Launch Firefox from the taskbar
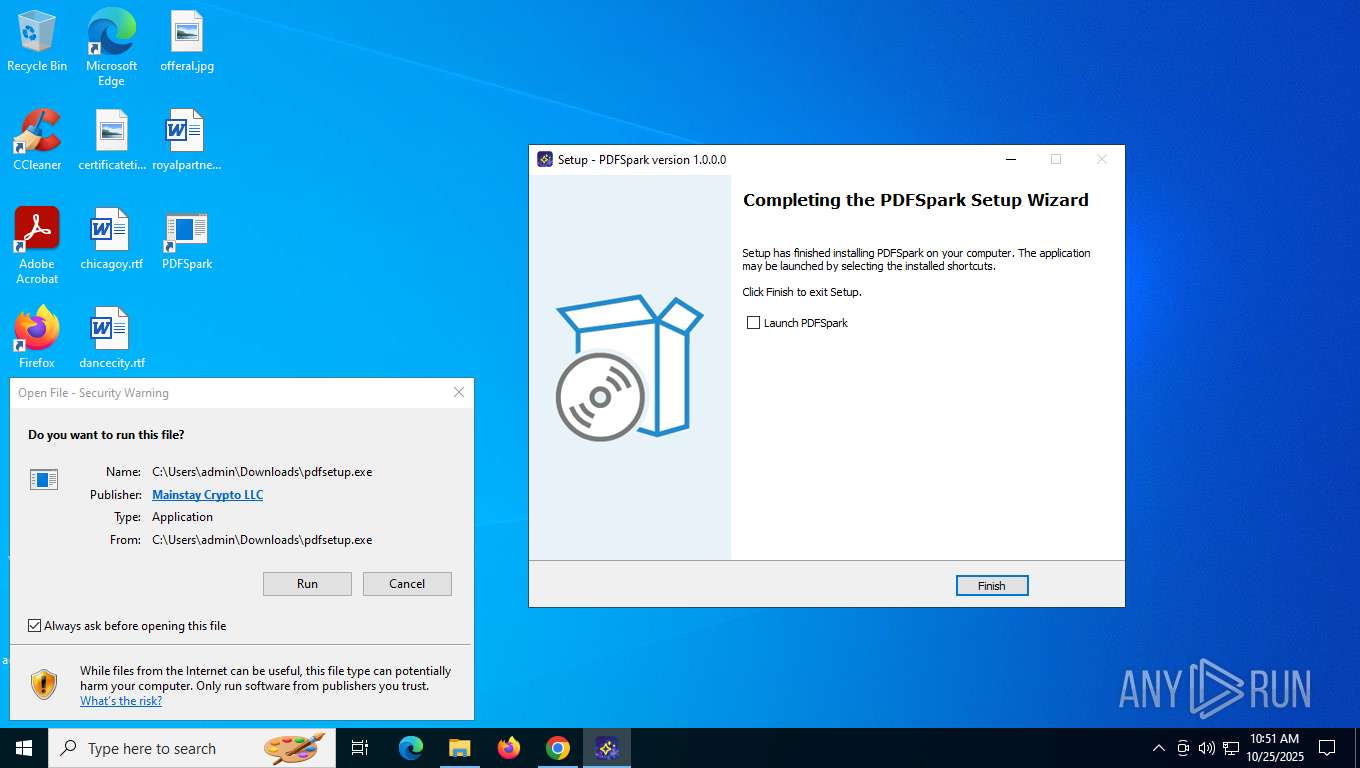 [509, 748]
